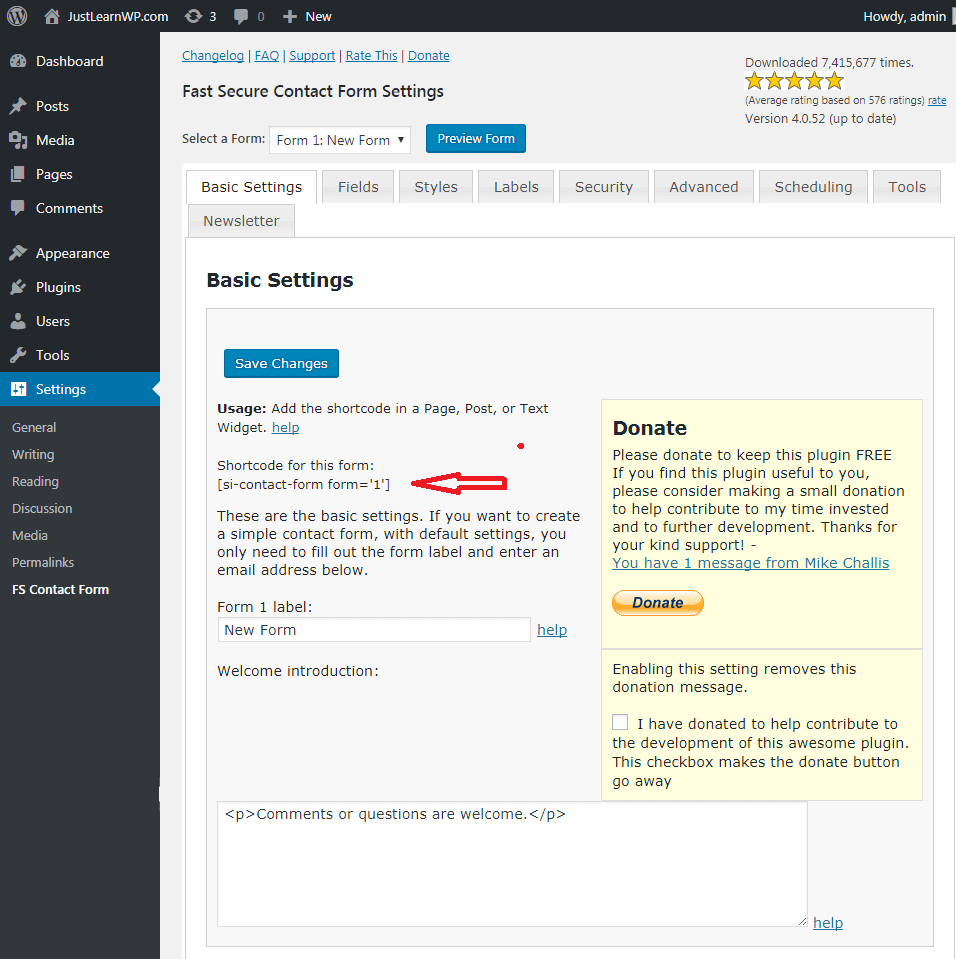Switch to the Styles tab
This screenshot has height=959, width=956.
(x=435, y=187)
